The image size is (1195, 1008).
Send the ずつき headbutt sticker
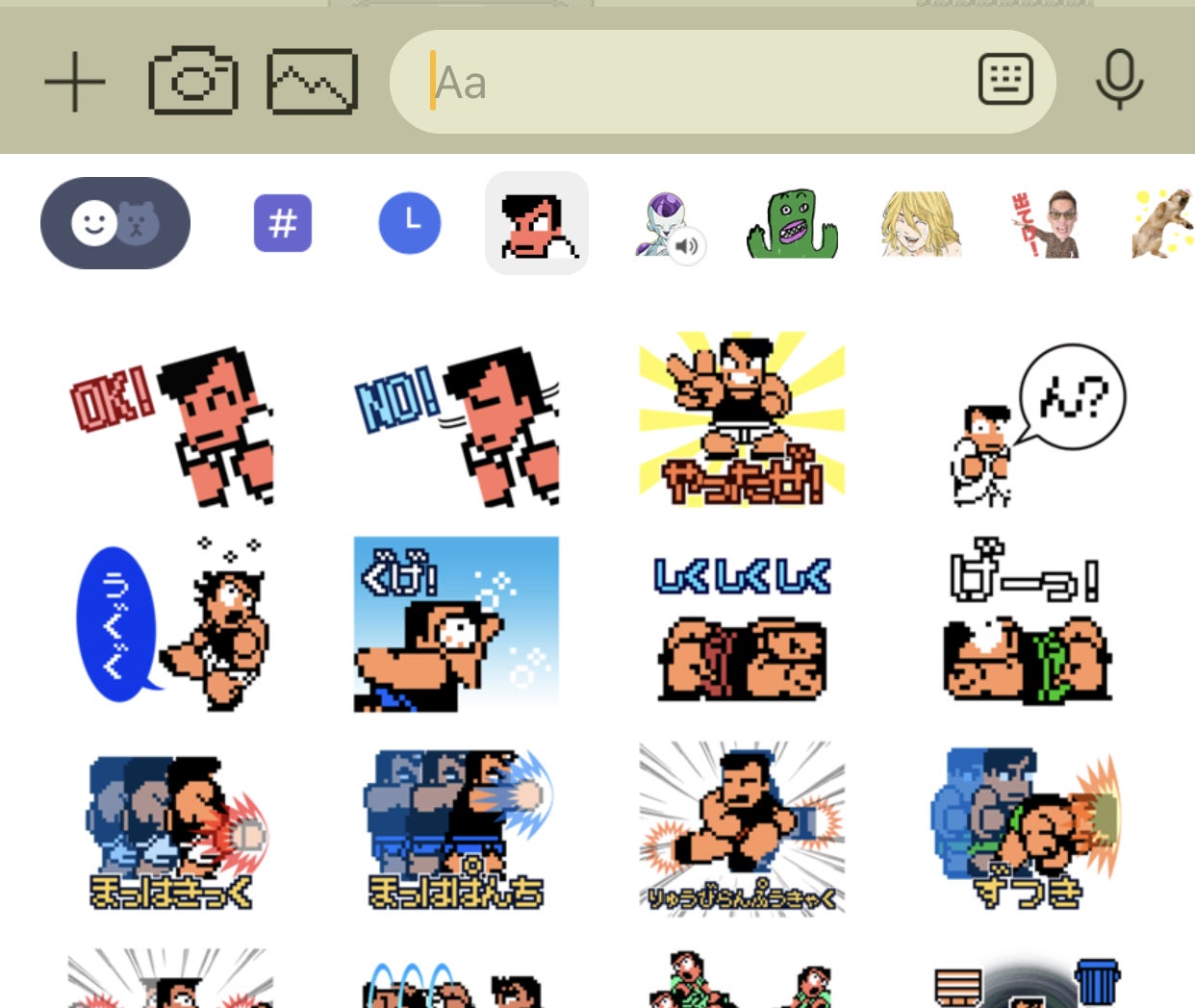click(1027, 829)
